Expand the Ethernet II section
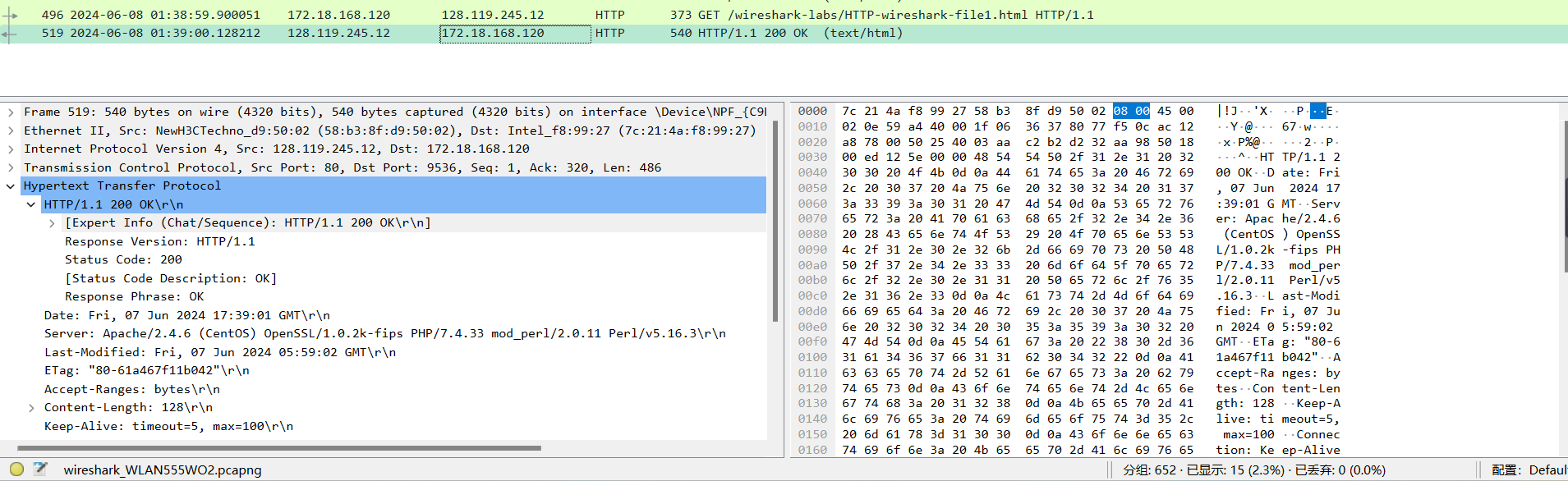Image resolution: width=1568 pixels, height=481 pixels. [x=11, y=131]
